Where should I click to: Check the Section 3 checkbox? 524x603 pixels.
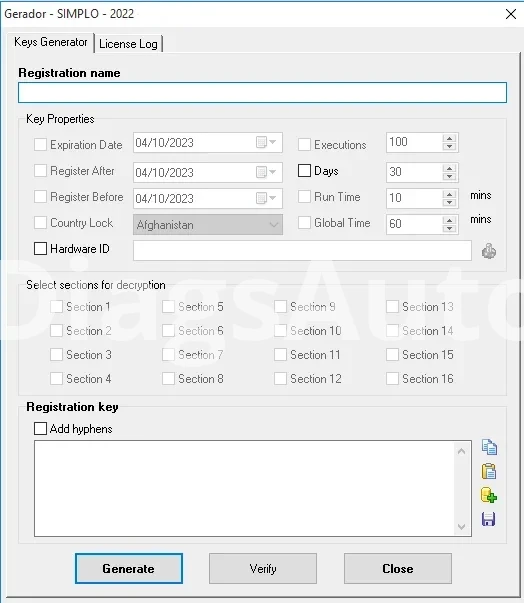[57, 355]
